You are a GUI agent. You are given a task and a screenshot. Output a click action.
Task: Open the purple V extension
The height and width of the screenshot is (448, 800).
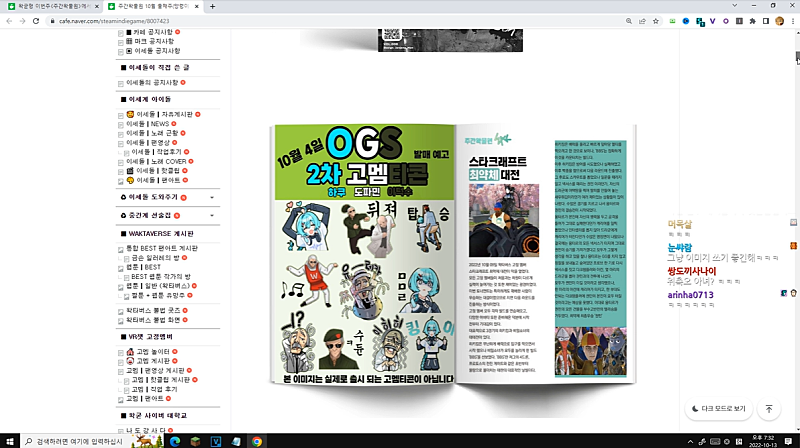click(x=712, y=21)
